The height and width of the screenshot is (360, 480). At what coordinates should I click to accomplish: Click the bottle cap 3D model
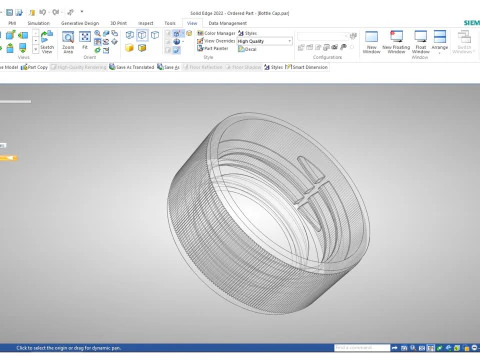pos(268,213)
